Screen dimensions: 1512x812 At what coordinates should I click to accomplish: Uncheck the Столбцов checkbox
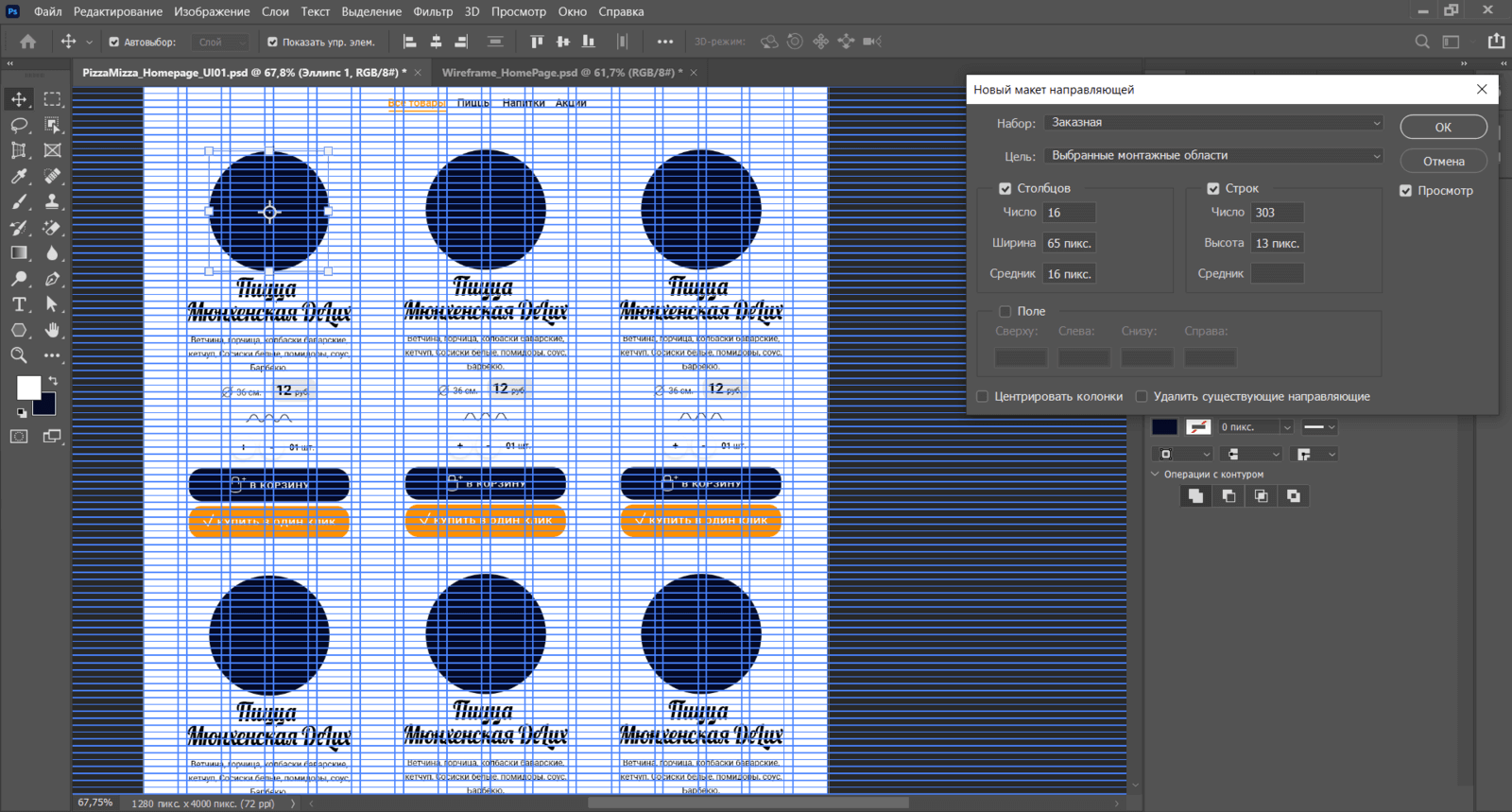1005,189
